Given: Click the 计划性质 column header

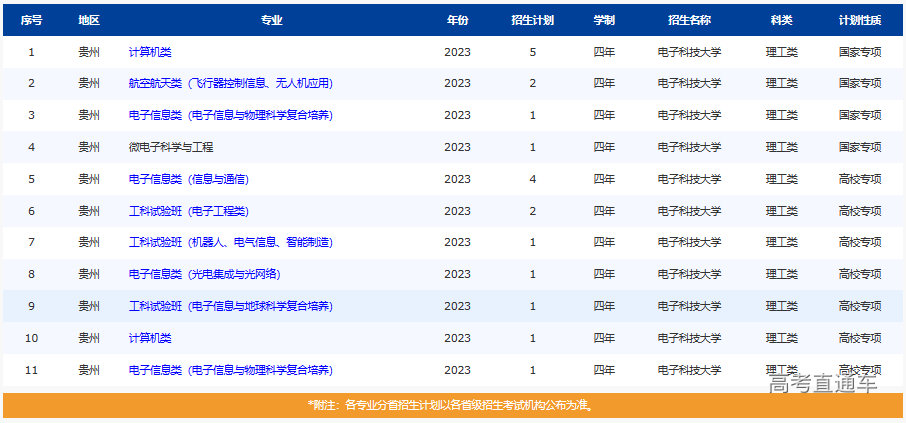Looking at the screenshot, I should pos(860,20).
